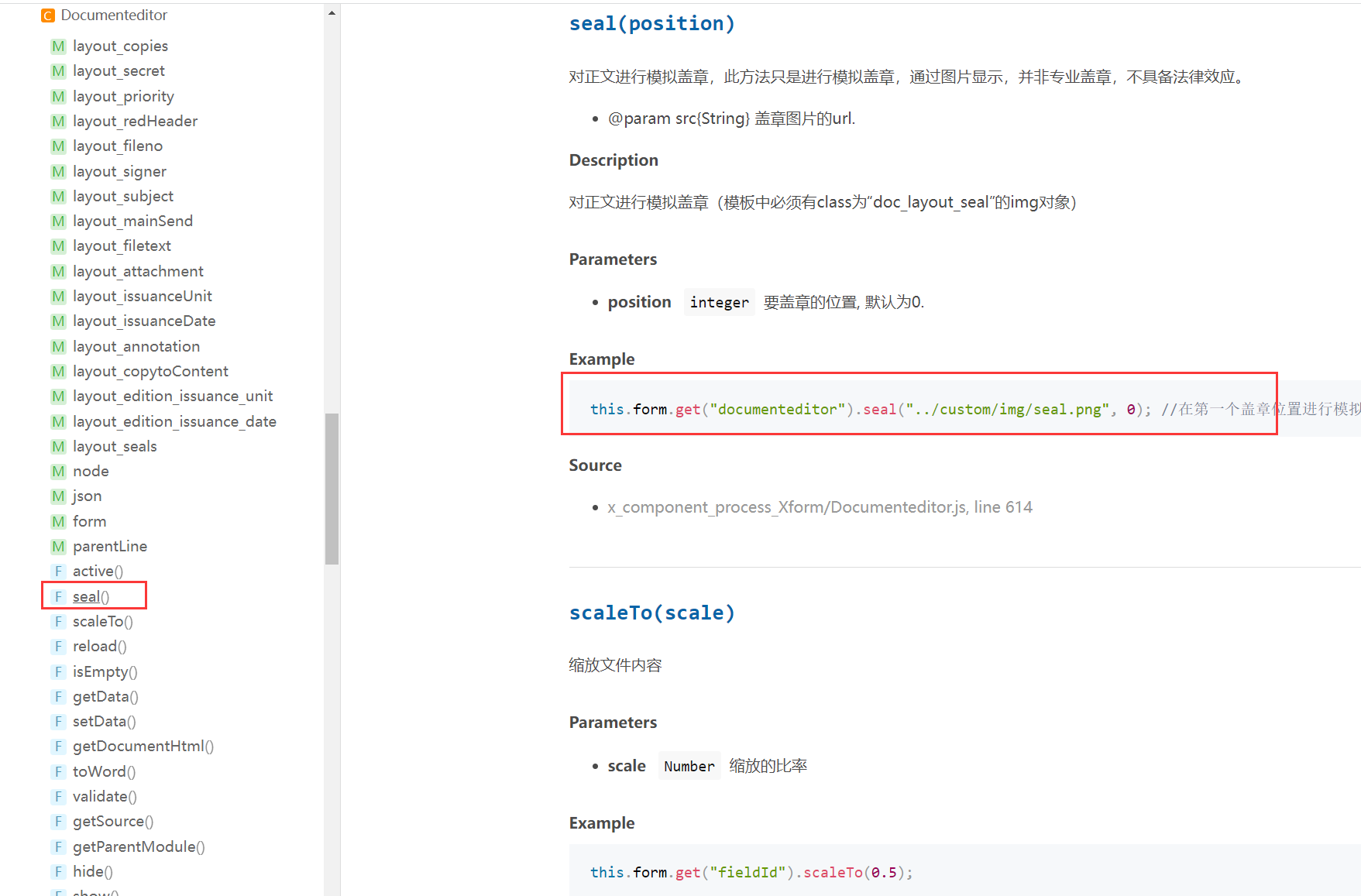Open the isEmpty() method link

(x=105, y=672)
